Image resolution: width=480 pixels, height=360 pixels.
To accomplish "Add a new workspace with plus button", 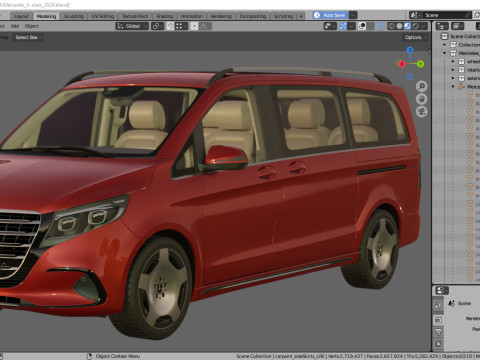I will [301, 16].
